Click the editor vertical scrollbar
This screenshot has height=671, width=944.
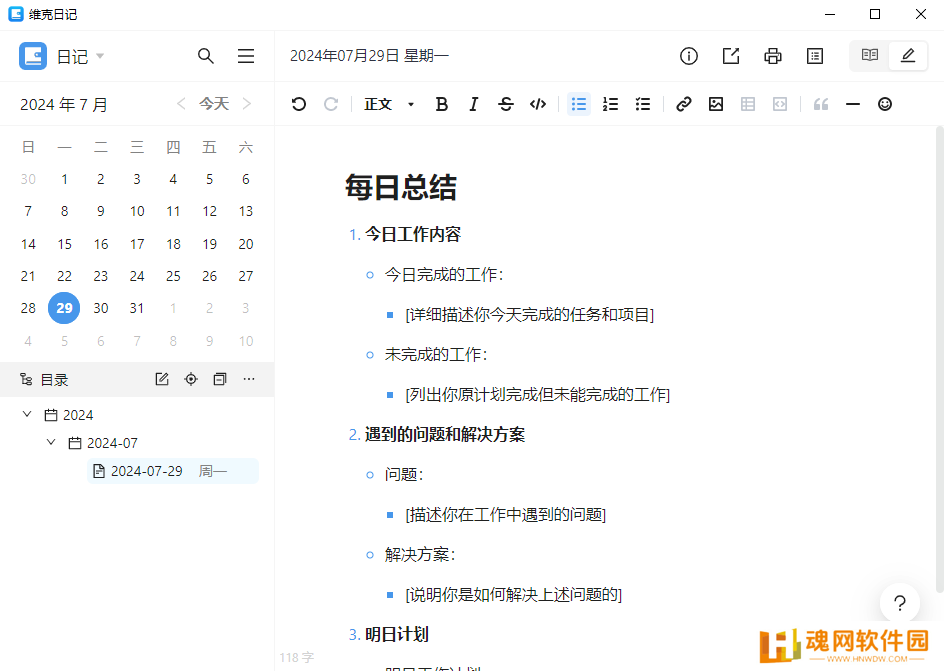tap(940, 359)
